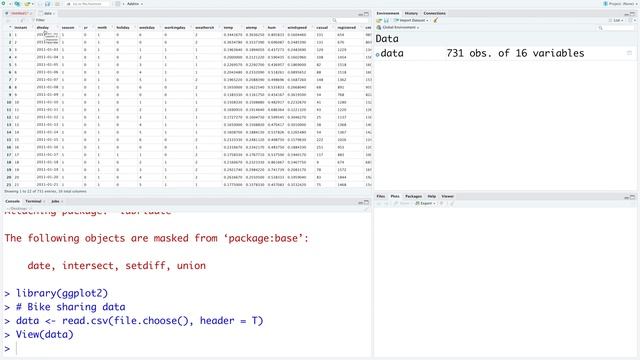The image size is (640, 360).
Task: Minimize the console pane
Action: (360, 202)
